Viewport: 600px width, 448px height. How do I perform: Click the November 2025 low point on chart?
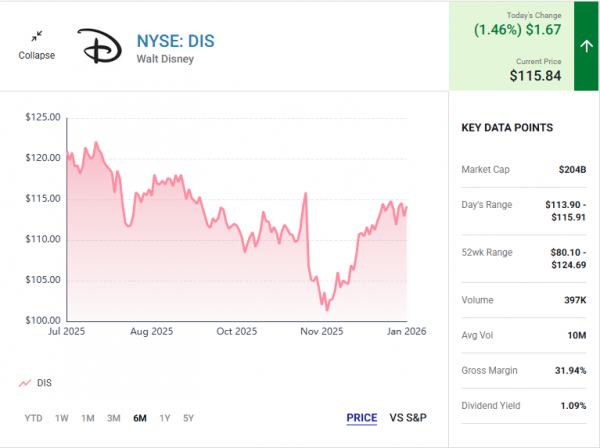tap(326, 307)
